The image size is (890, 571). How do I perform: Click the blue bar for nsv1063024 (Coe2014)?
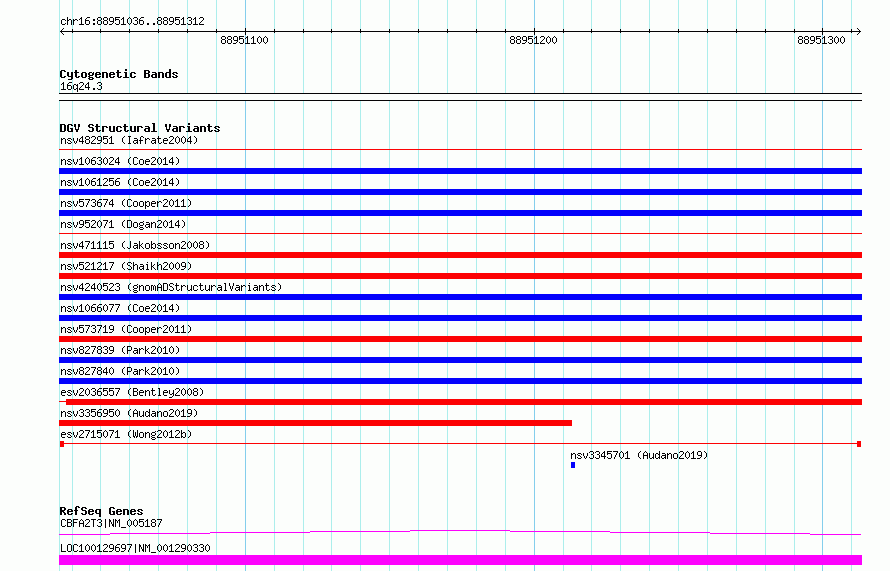[x=460, y=171]
